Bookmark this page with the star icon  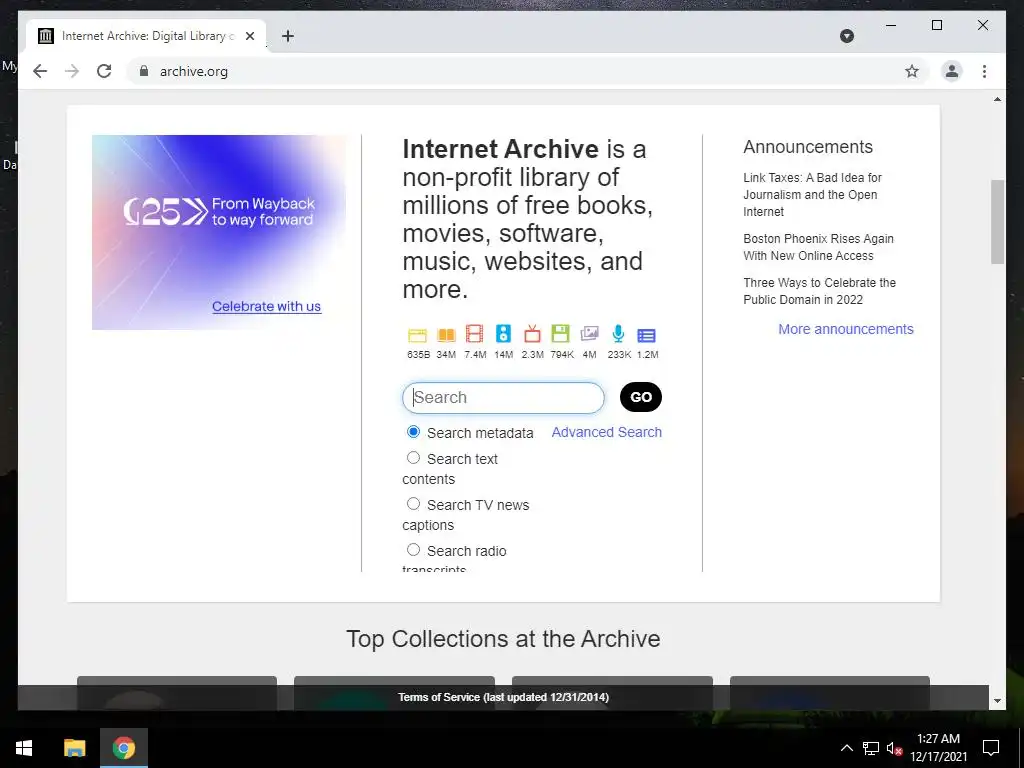(x=912, y=71)
